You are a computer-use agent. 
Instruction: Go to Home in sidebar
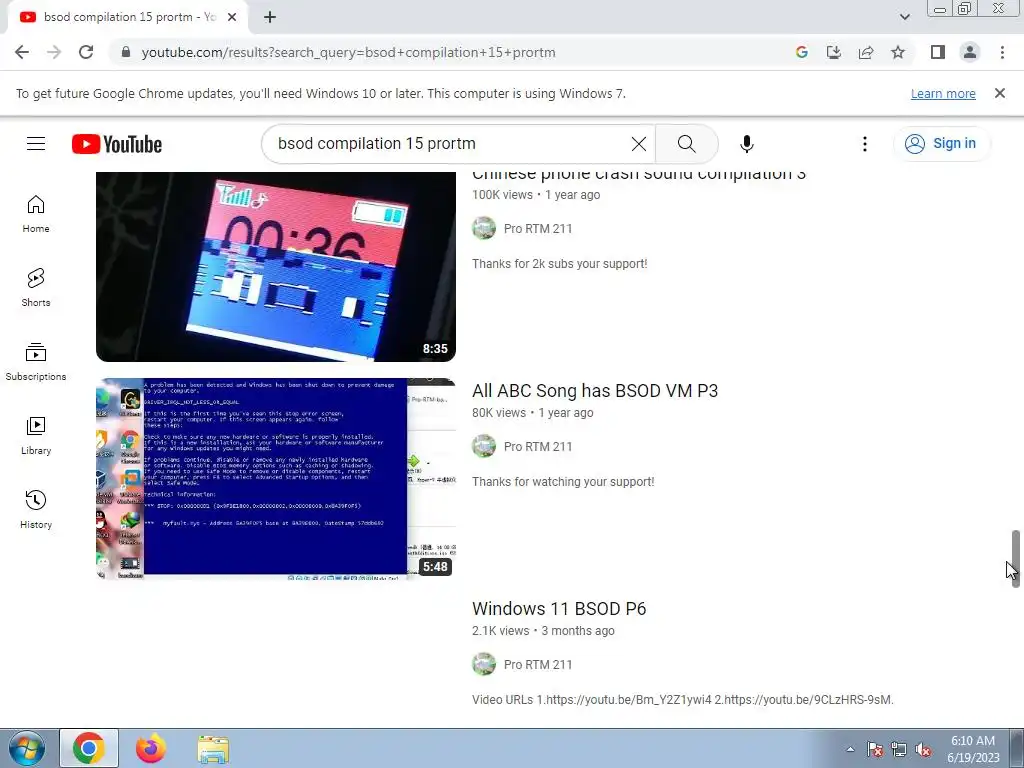36,214
